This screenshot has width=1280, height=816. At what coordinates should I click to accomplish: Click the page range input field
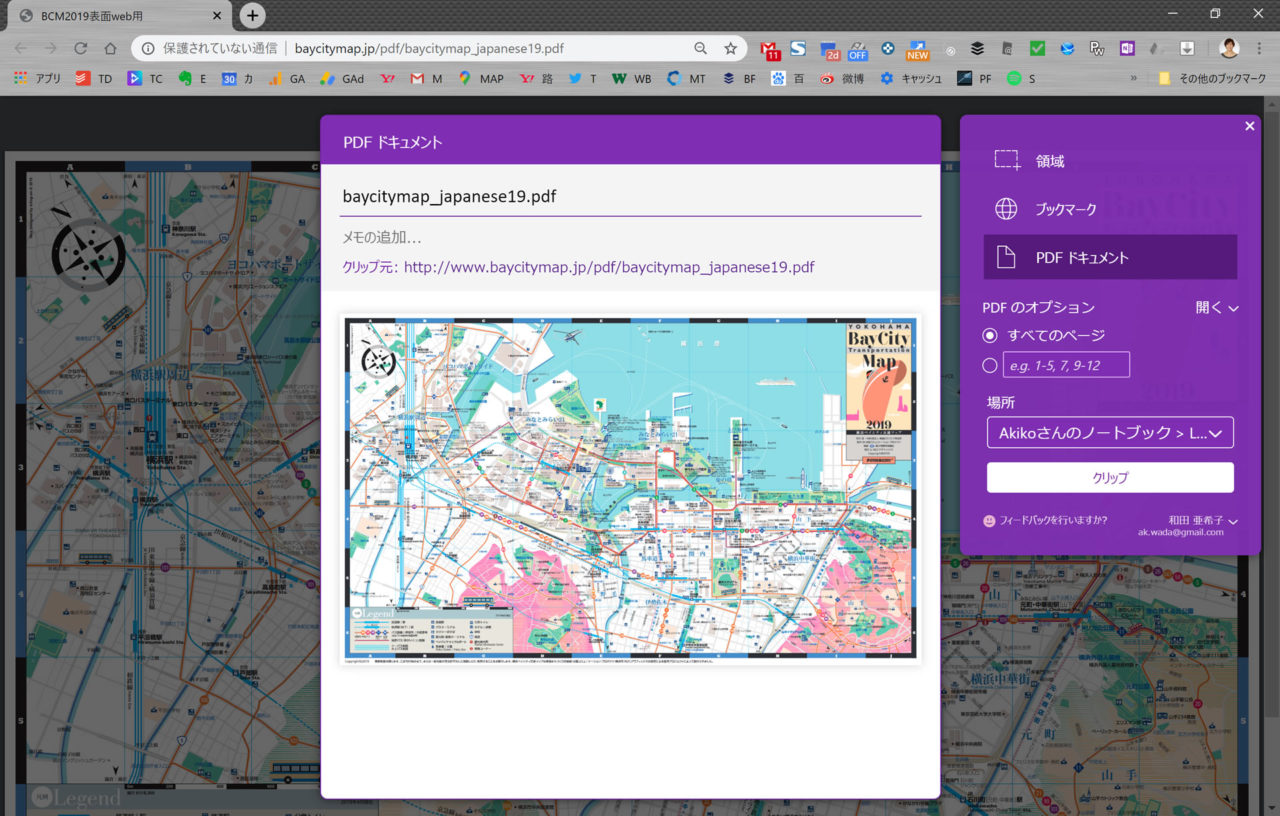tap(1066, 365)
